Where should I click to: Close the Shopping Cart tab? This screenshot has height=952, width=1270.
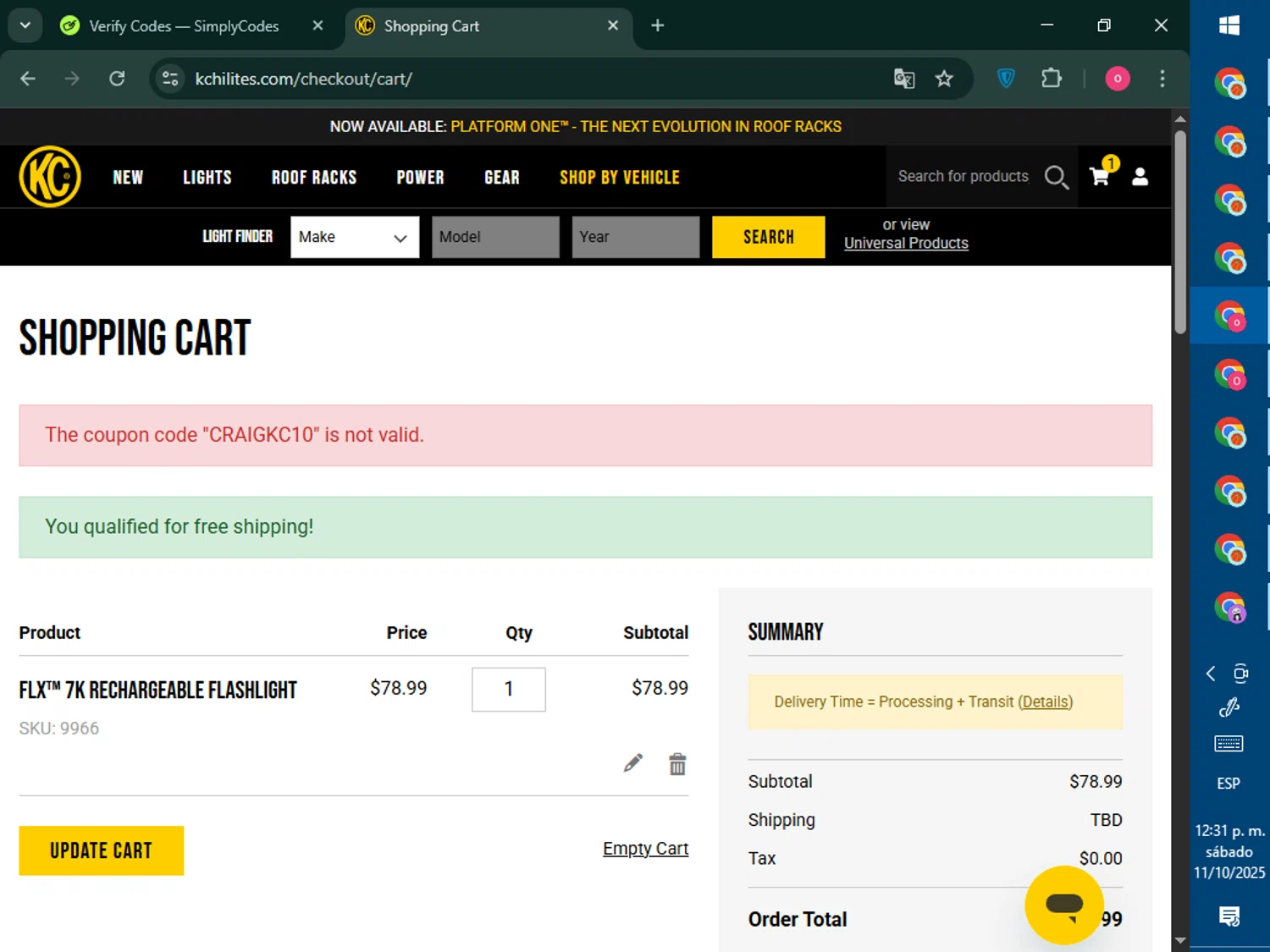pos(613,25)
